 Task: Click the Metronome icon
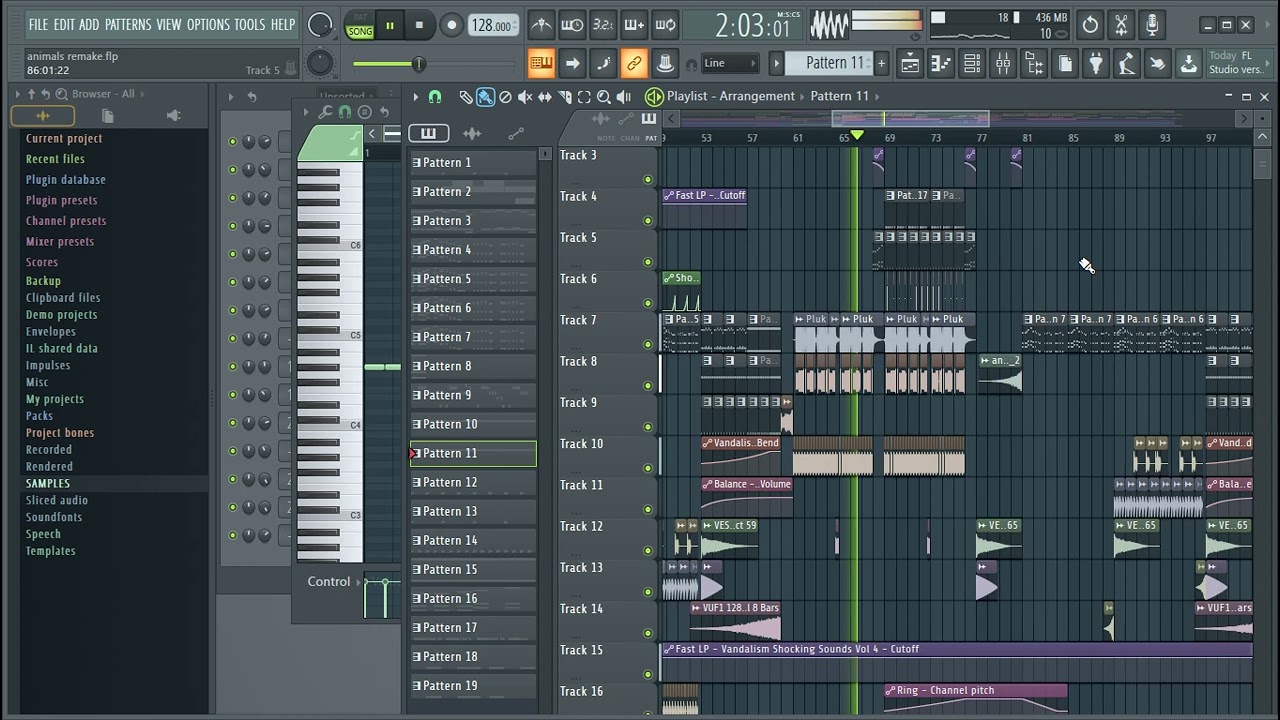tap(541, 25)
